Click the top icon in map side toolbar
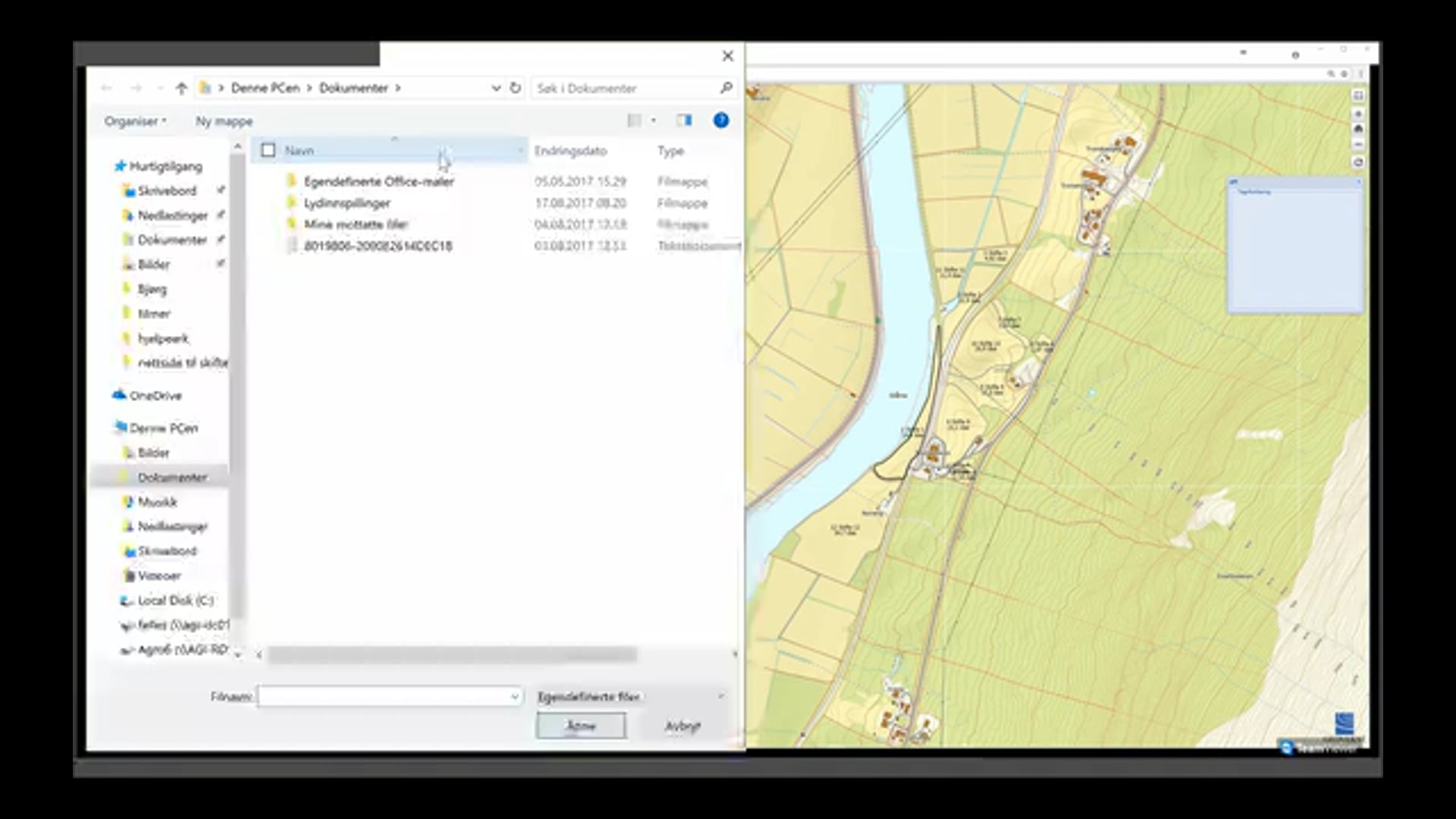Screen dimensions: 1456x819 [1358, 96]
